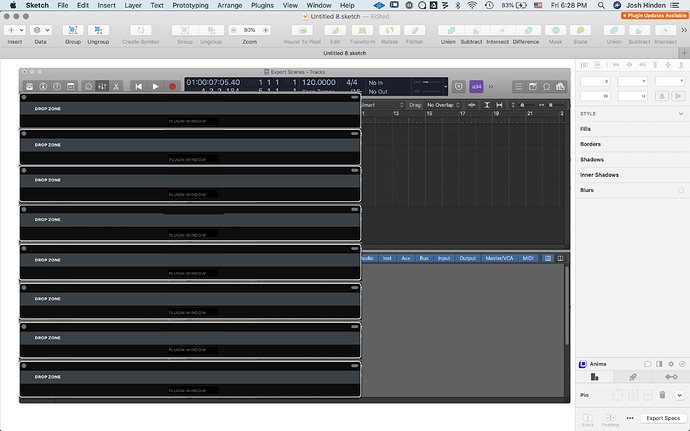Open the Layer menu

[x=132, y=5]
